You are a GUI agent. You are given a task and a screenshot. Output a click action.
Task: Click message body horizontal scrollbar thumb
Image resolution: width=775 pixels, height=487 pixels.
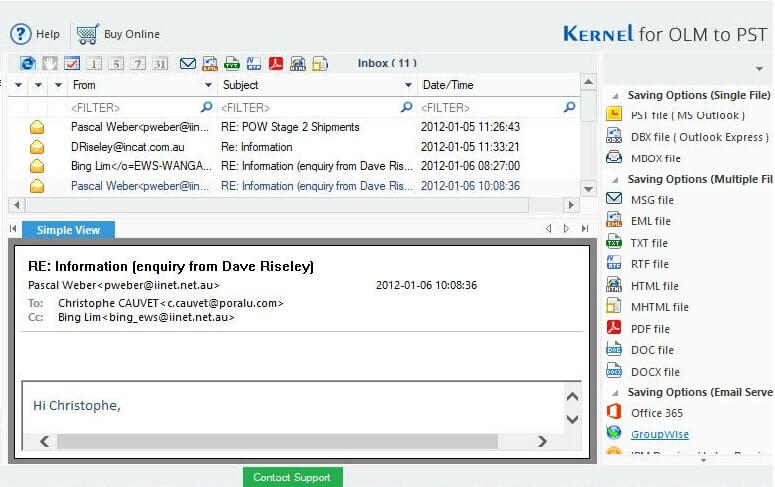(277, 441)
